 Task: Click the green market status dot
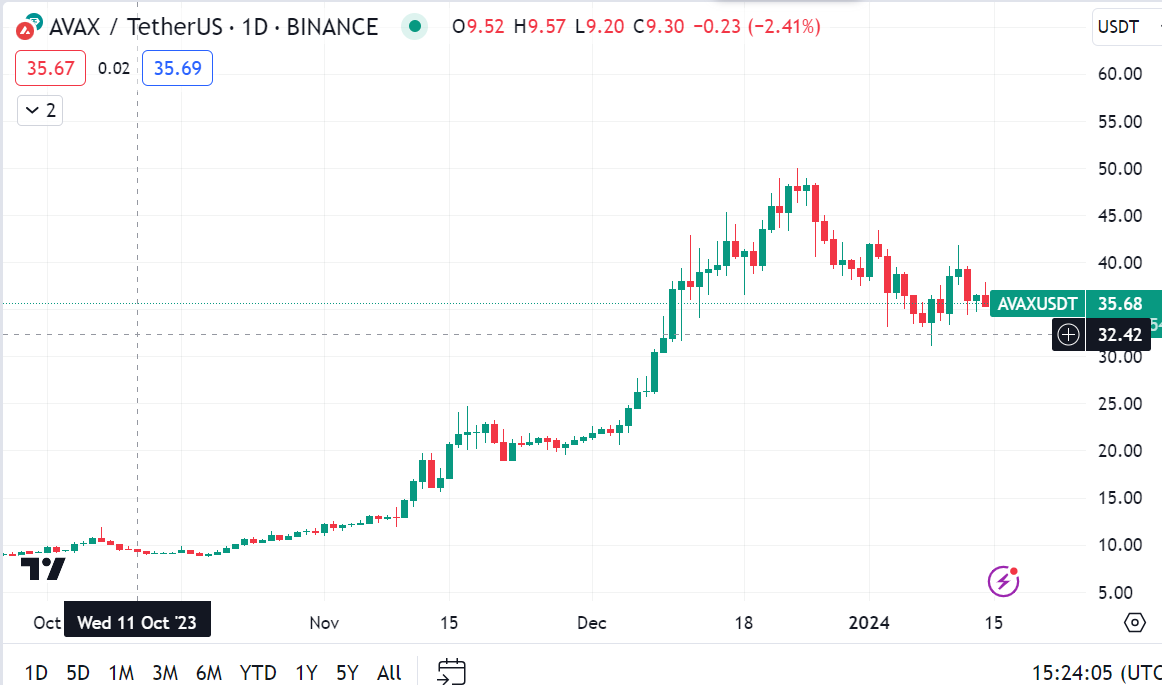414,27
